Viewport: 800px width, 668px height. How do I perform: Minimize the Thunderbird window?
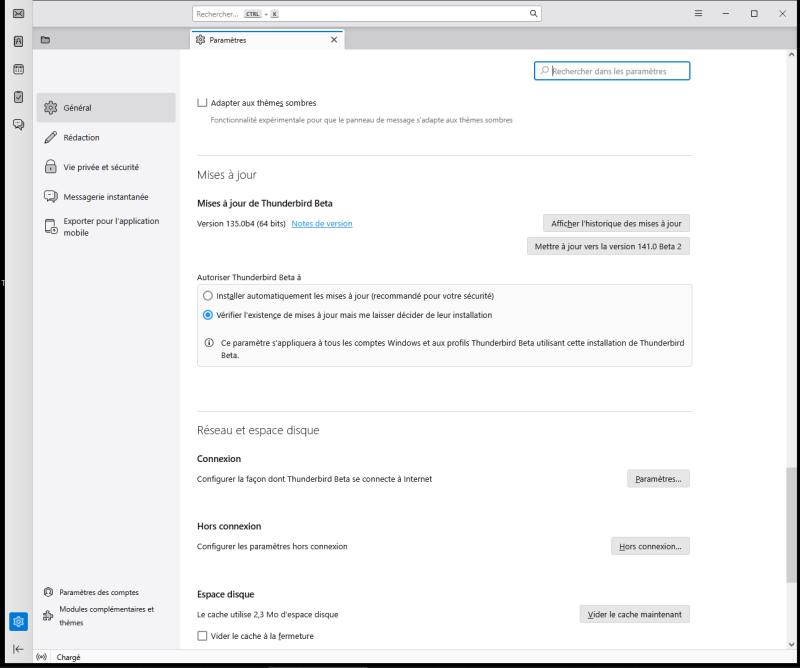coord(726,14)
